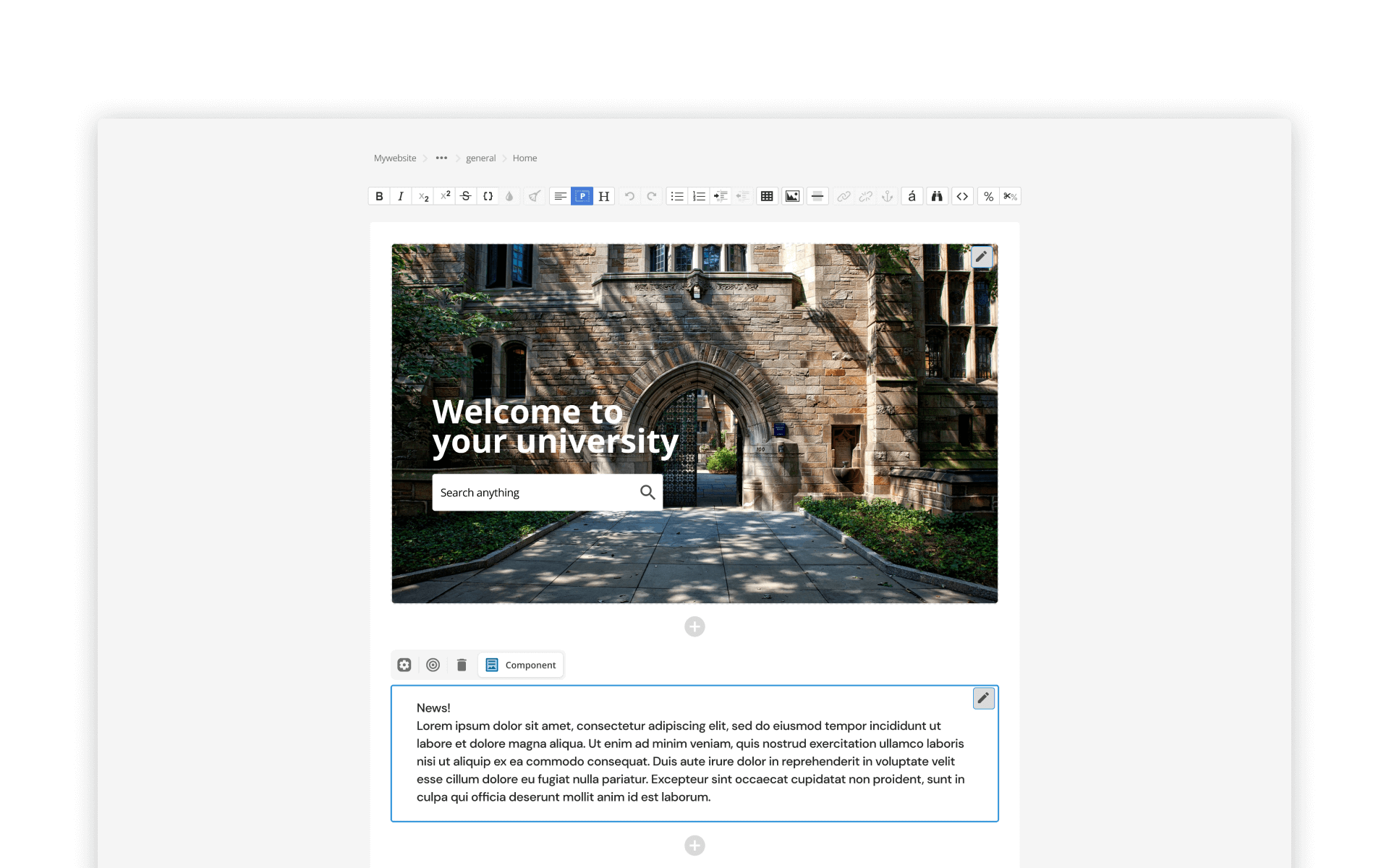Screen dimensions: 1389x868
Task: Edit the banner image with its pencil icon
Action: click(x=982, y=257)
